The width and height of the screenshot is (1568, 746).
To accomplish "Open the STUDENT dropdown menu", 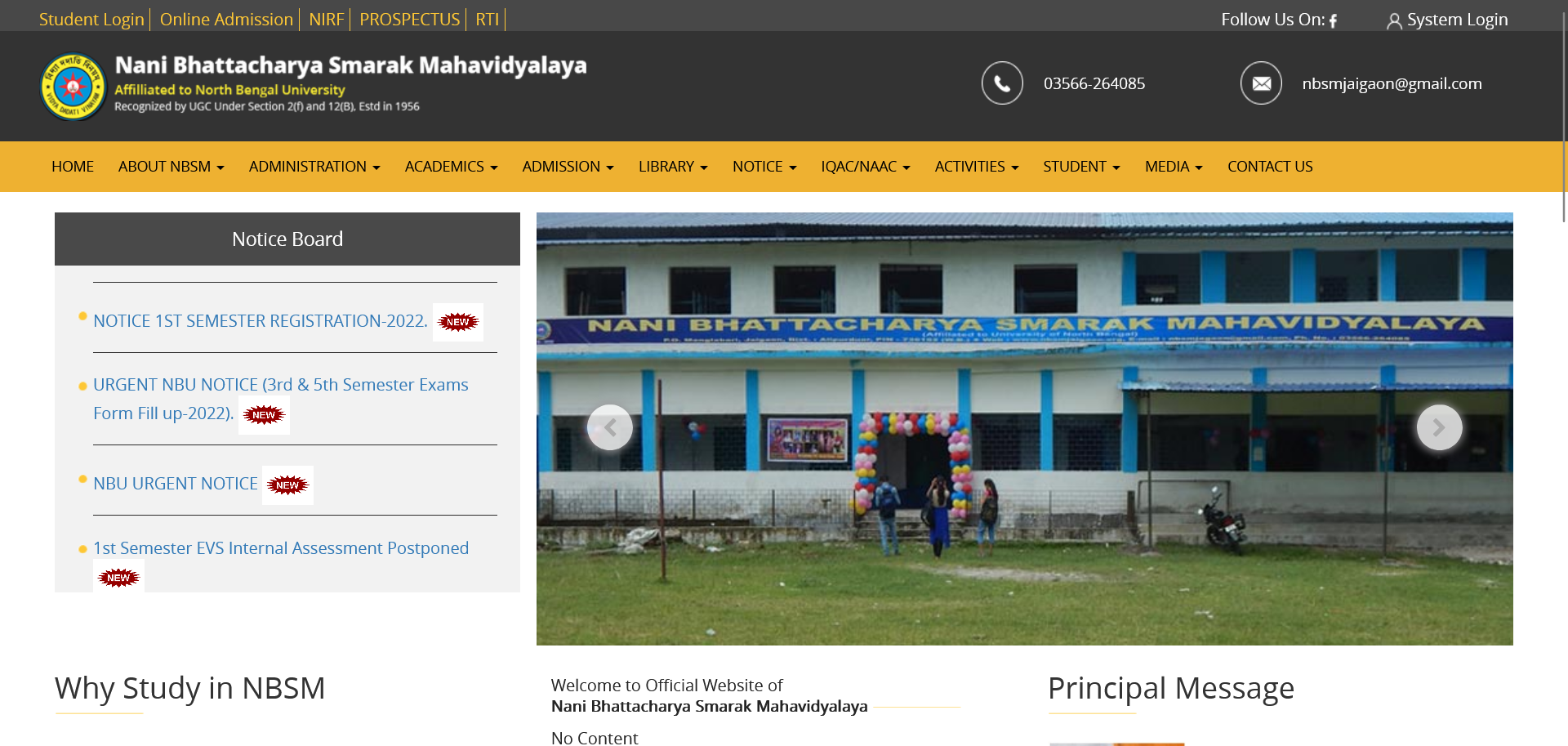I will click(x=1081, y=167).
